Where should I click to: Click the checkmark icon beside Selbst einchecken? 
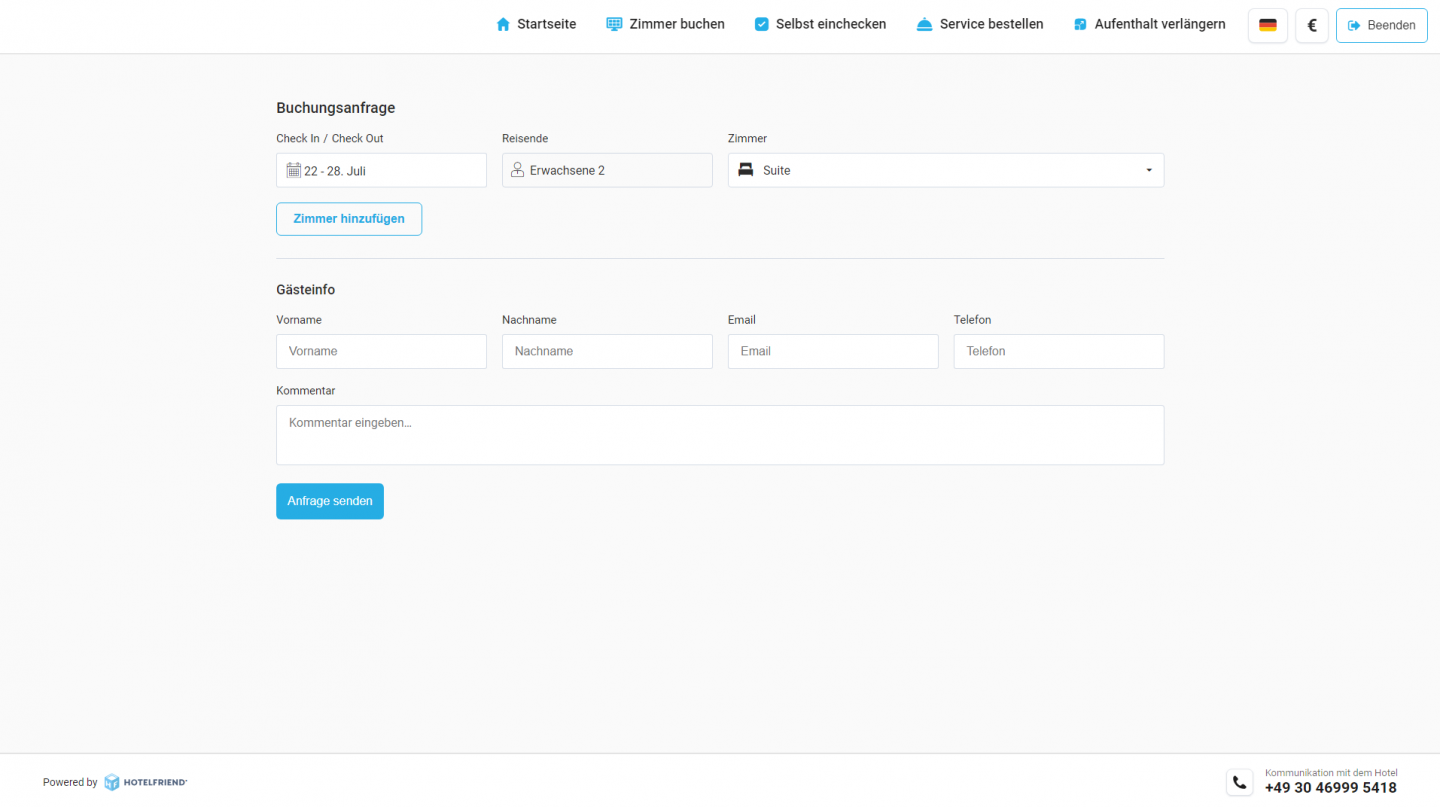point(762,24)
